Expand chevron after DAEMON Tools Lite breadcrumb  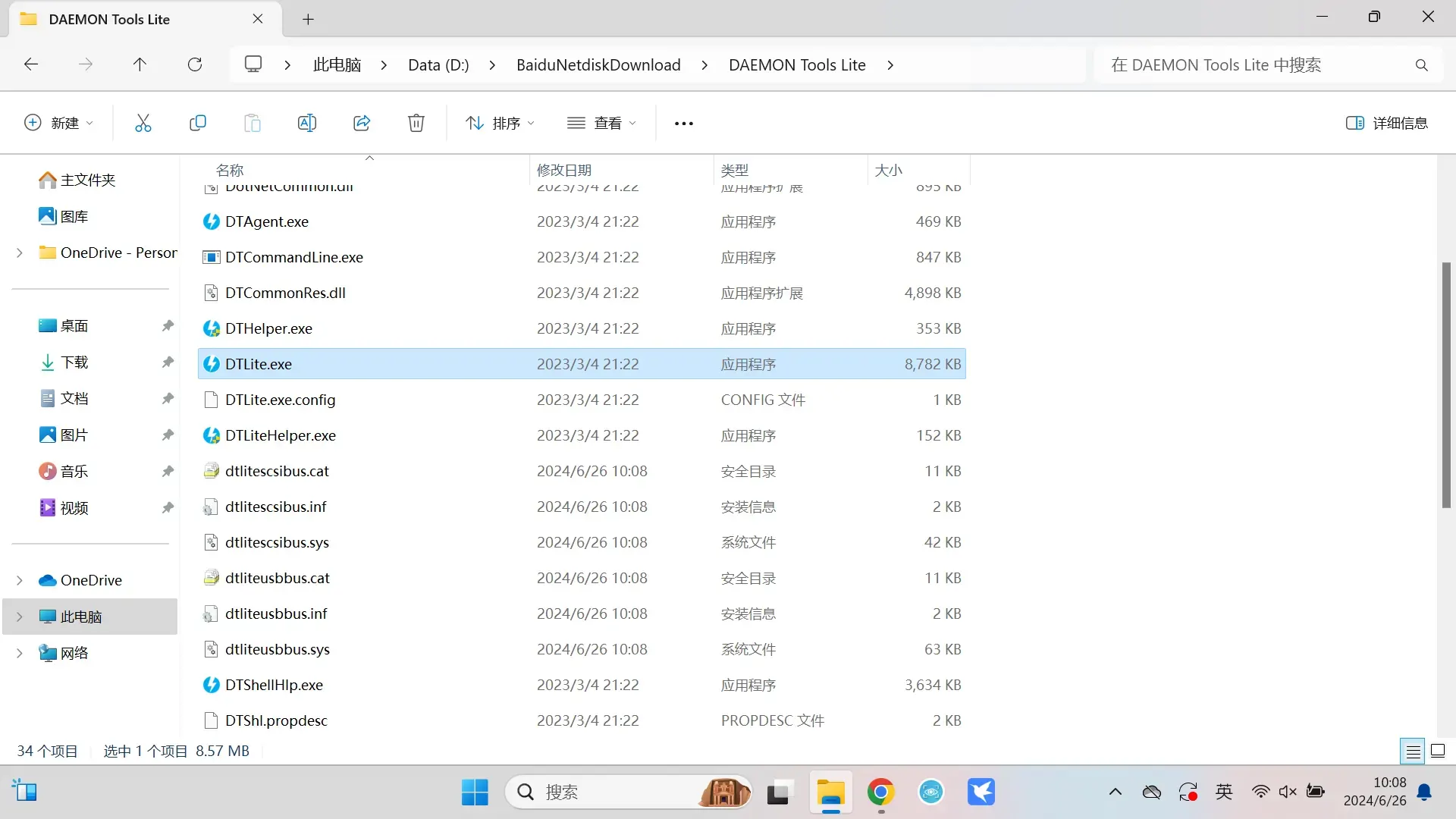[x=890, y=65]
